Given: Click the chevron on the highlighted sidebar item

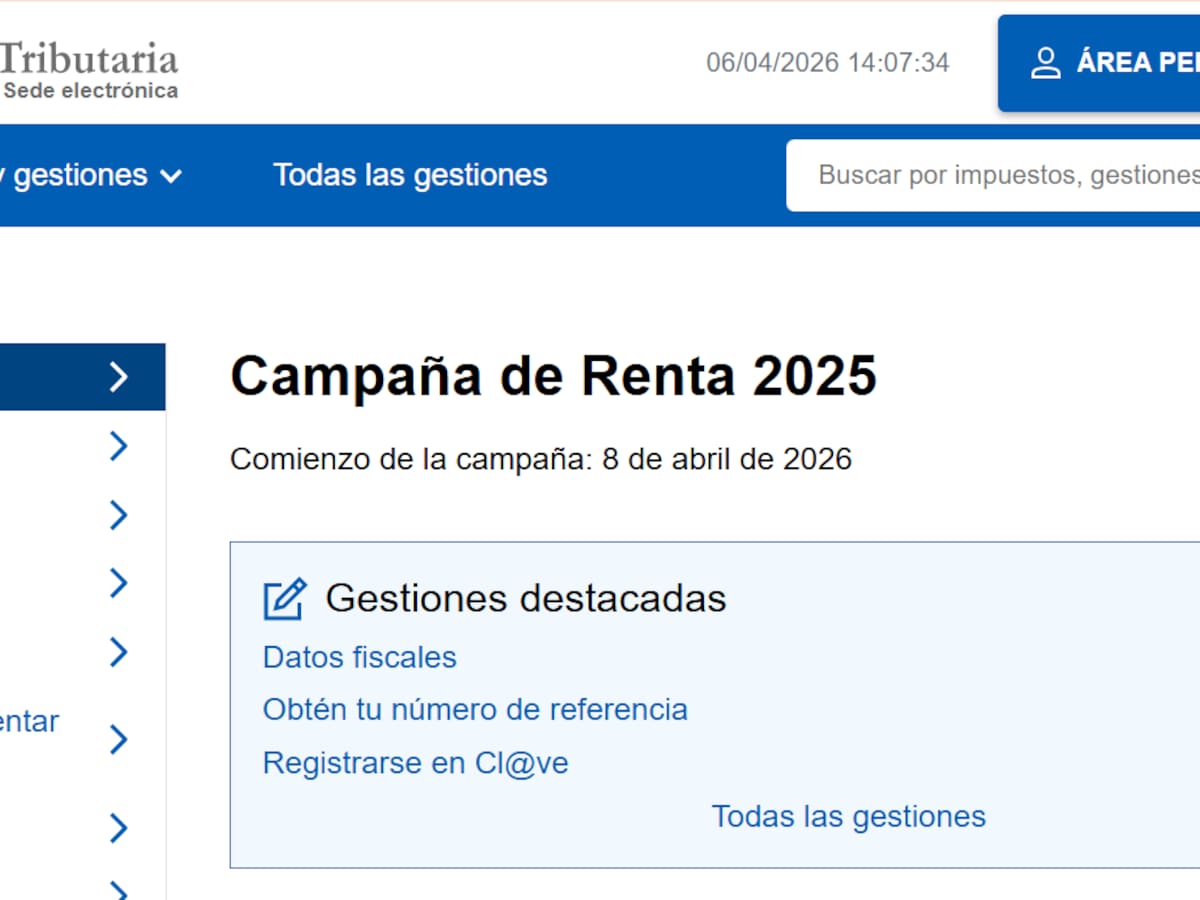Looking at the screenshot, I should coord(118,377).
